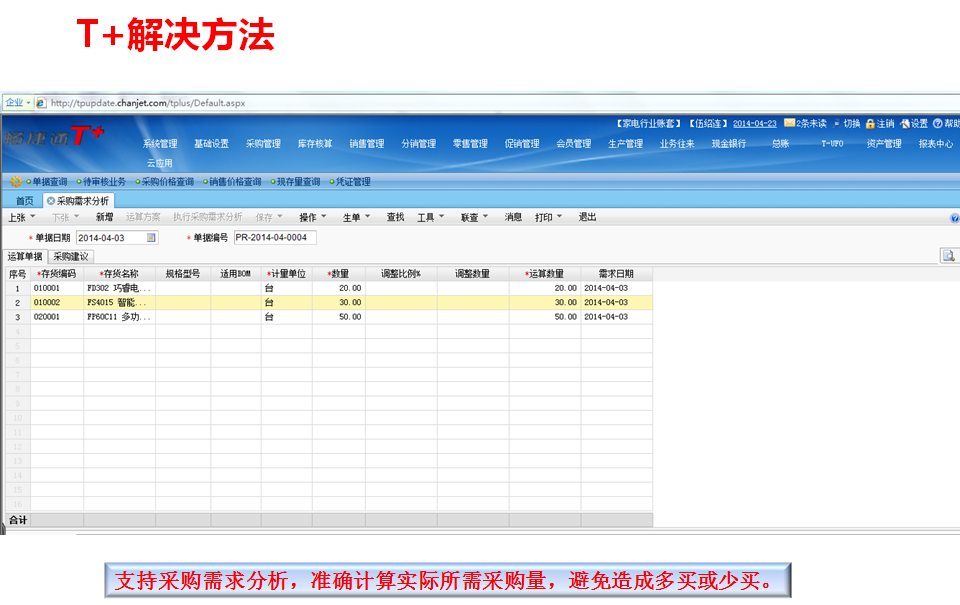Open the 会员管理 menu
Image resolution: width=960 pixels, height=605 pixels.
click(x=574, y=144)
